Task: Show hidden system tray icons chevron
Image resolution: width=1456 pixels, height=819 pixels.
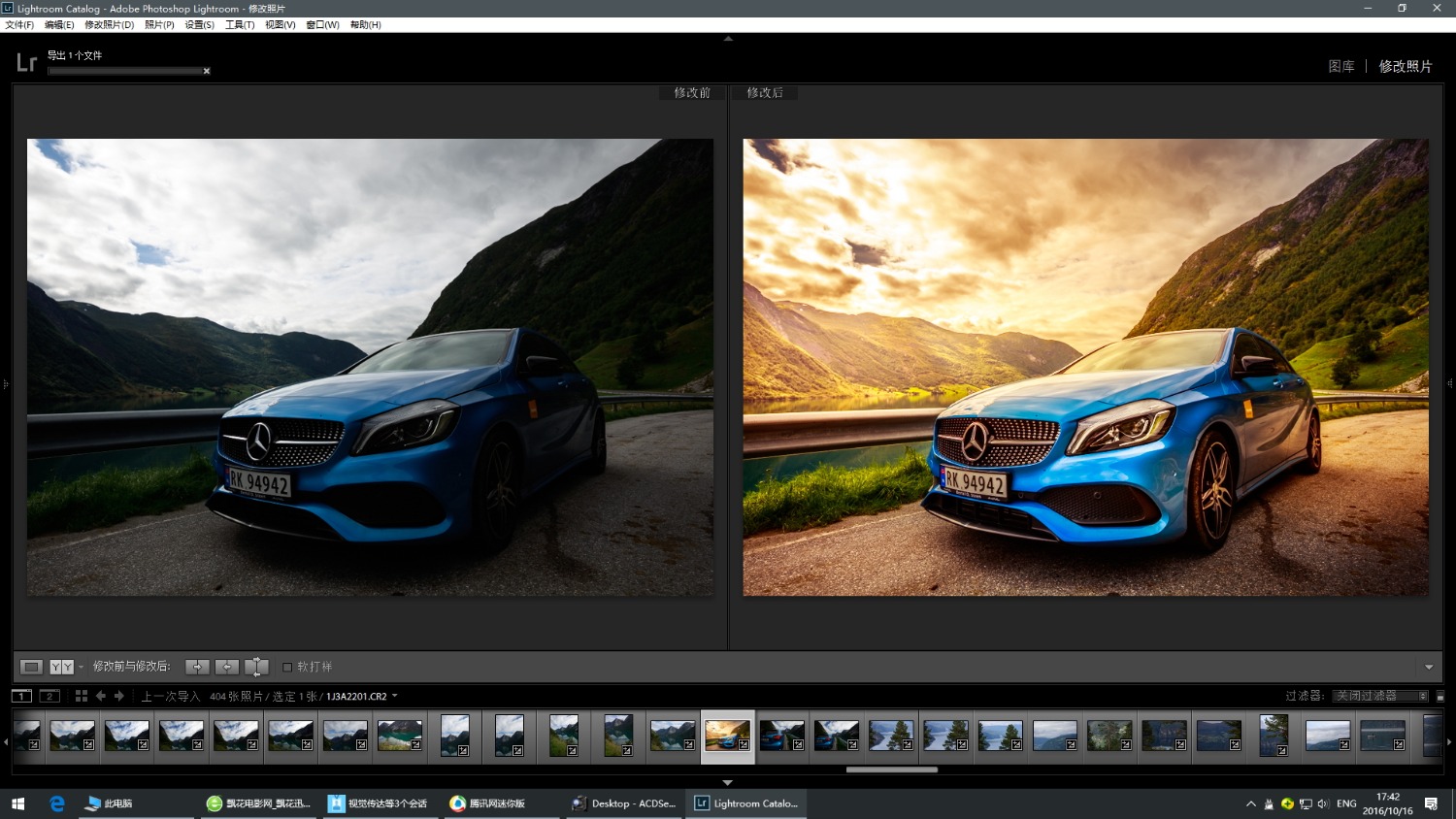Action: (1251, 803)
